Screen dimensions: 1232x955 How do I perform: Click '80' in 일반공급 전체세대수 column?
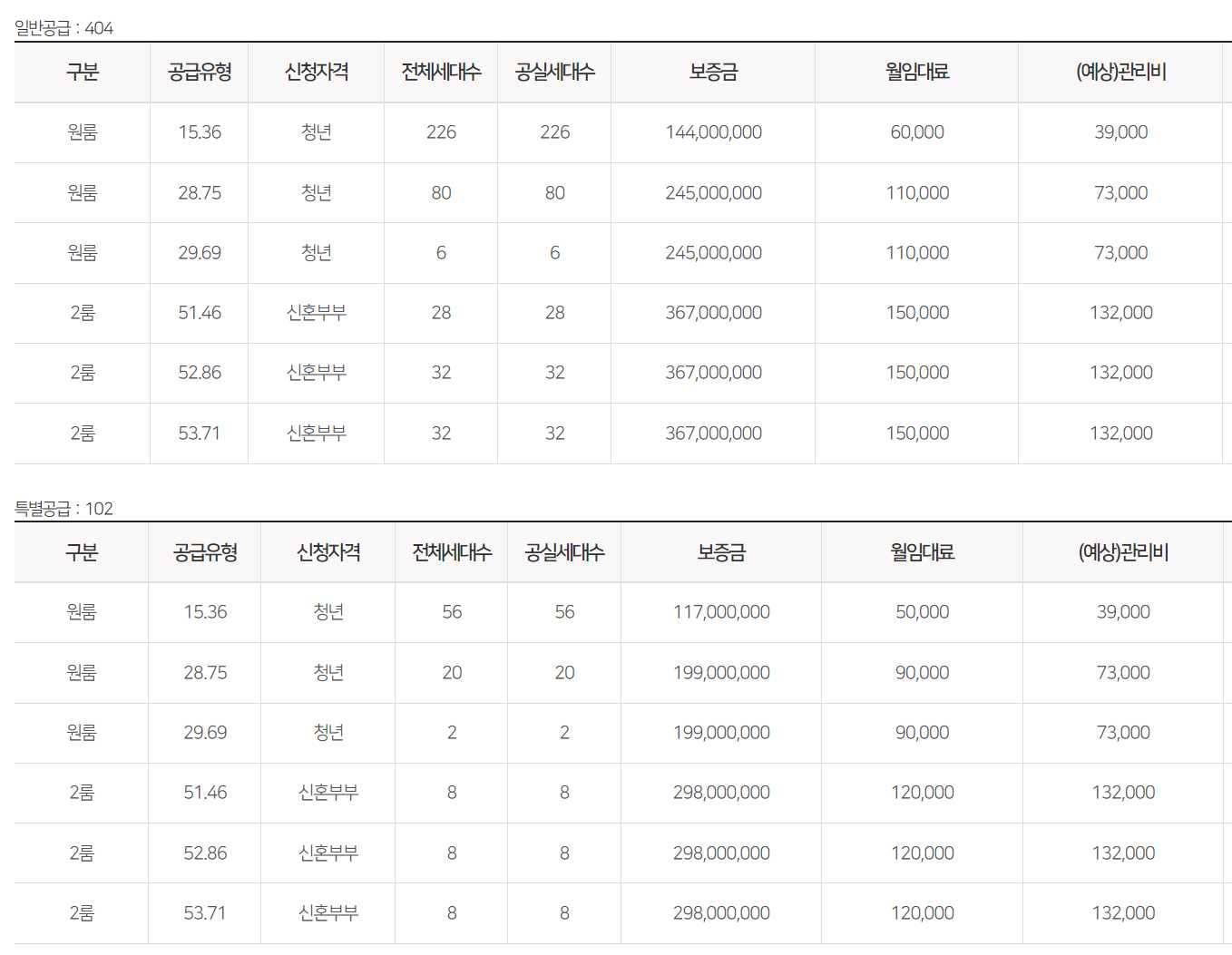click(x=441, y=192)
